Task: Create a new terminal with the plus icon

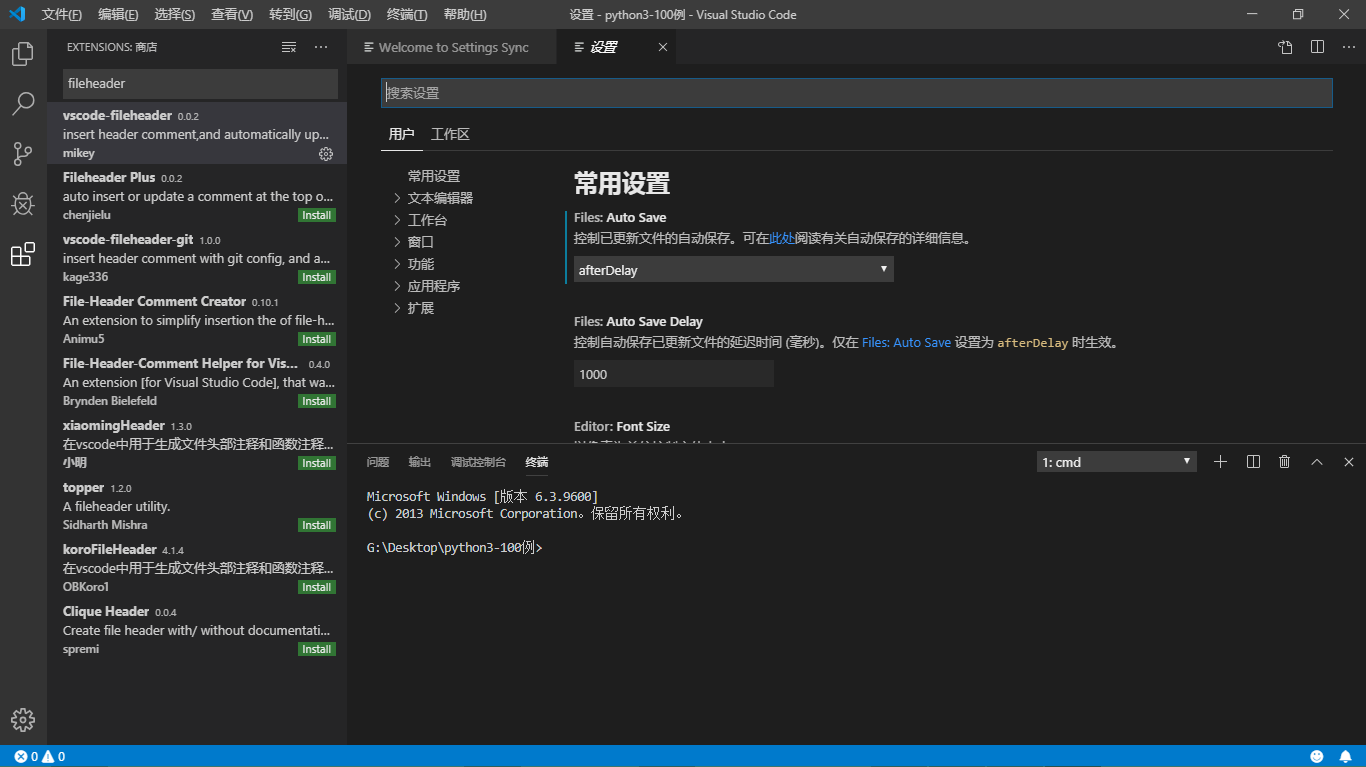Action: coord(1220,461)
